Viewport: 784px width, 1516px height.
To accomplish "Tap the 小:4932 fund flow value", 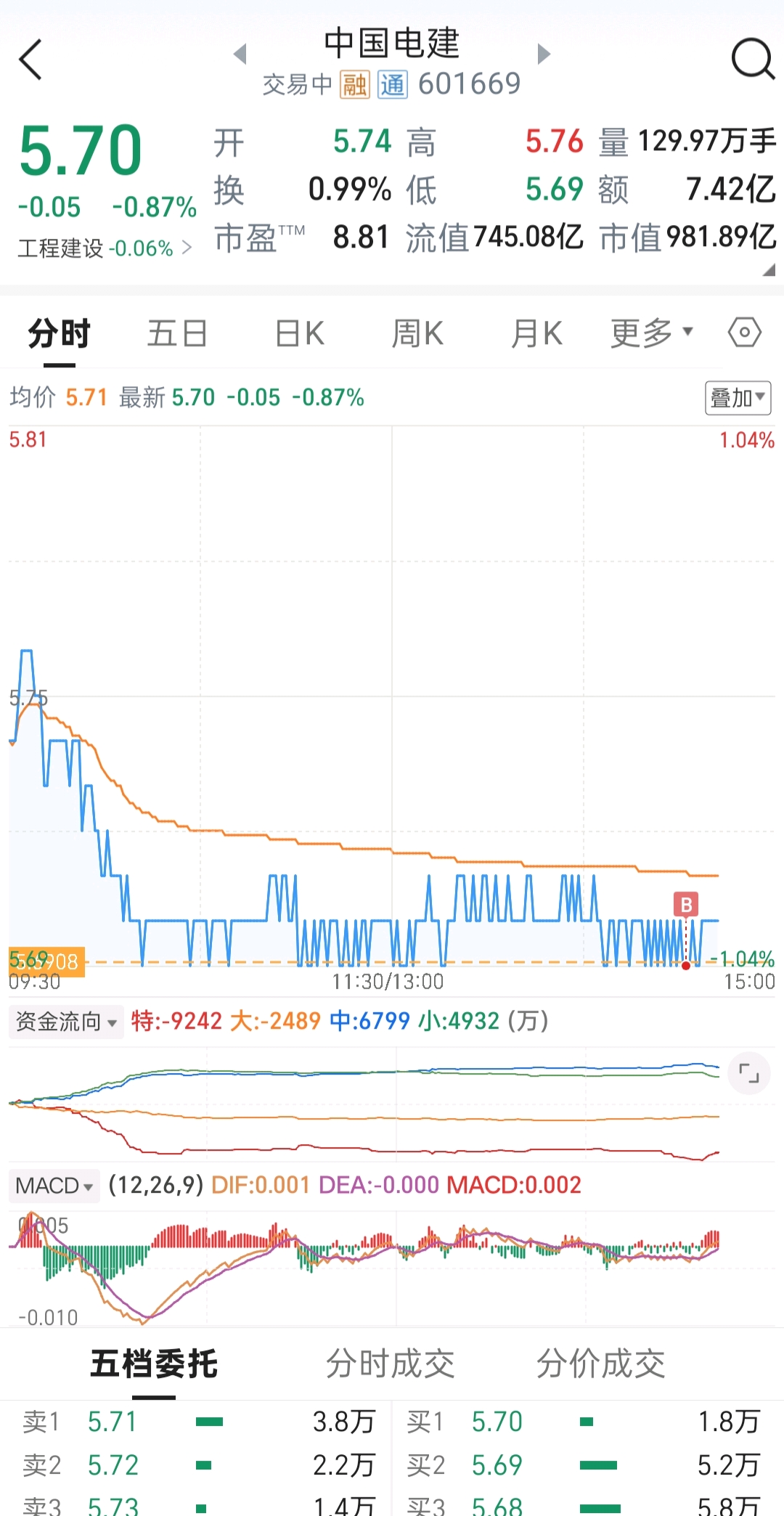I will (459, 1022).
